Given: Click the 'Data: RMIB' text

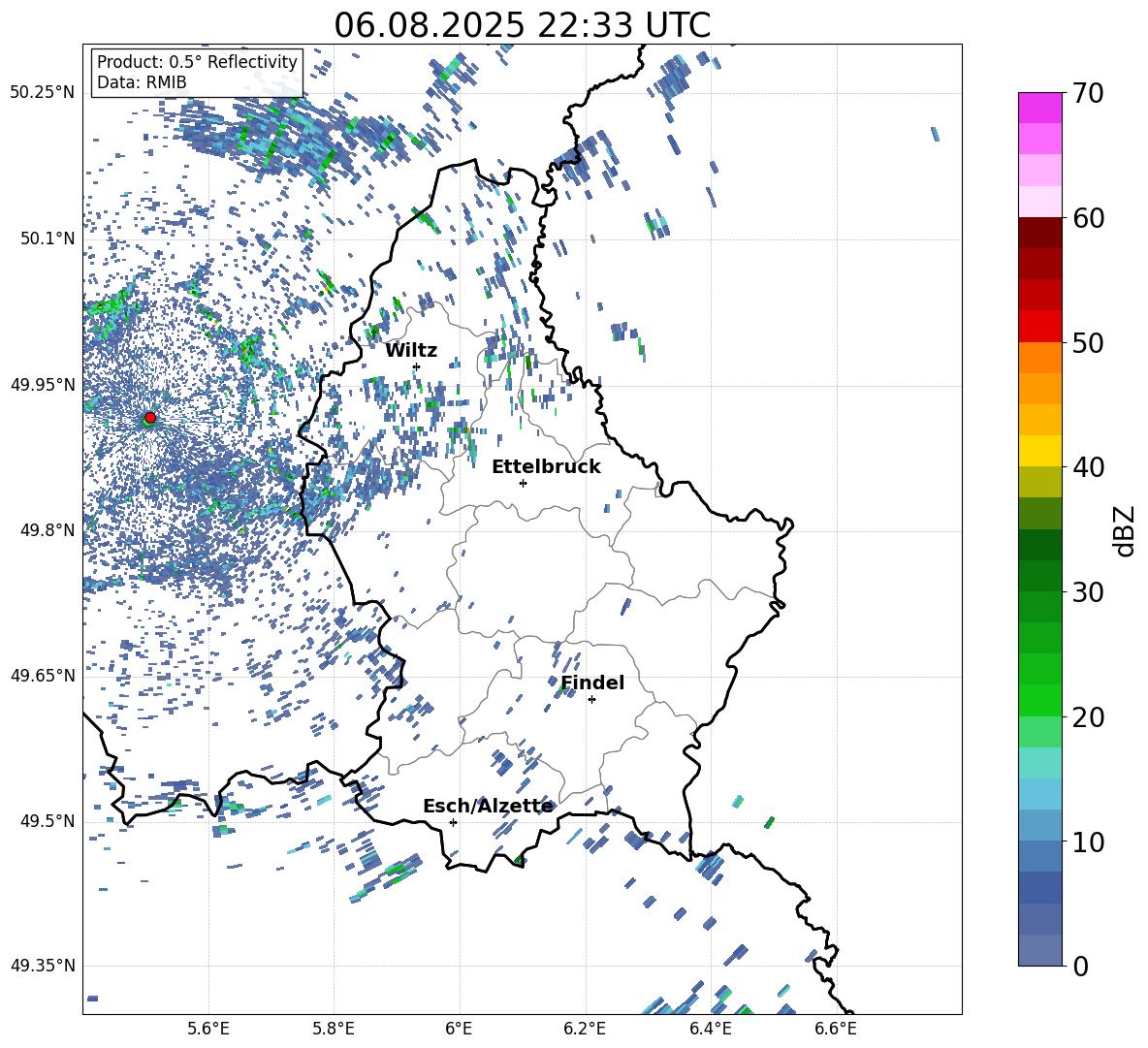Looking at the screenshot, I should (142, 82).
